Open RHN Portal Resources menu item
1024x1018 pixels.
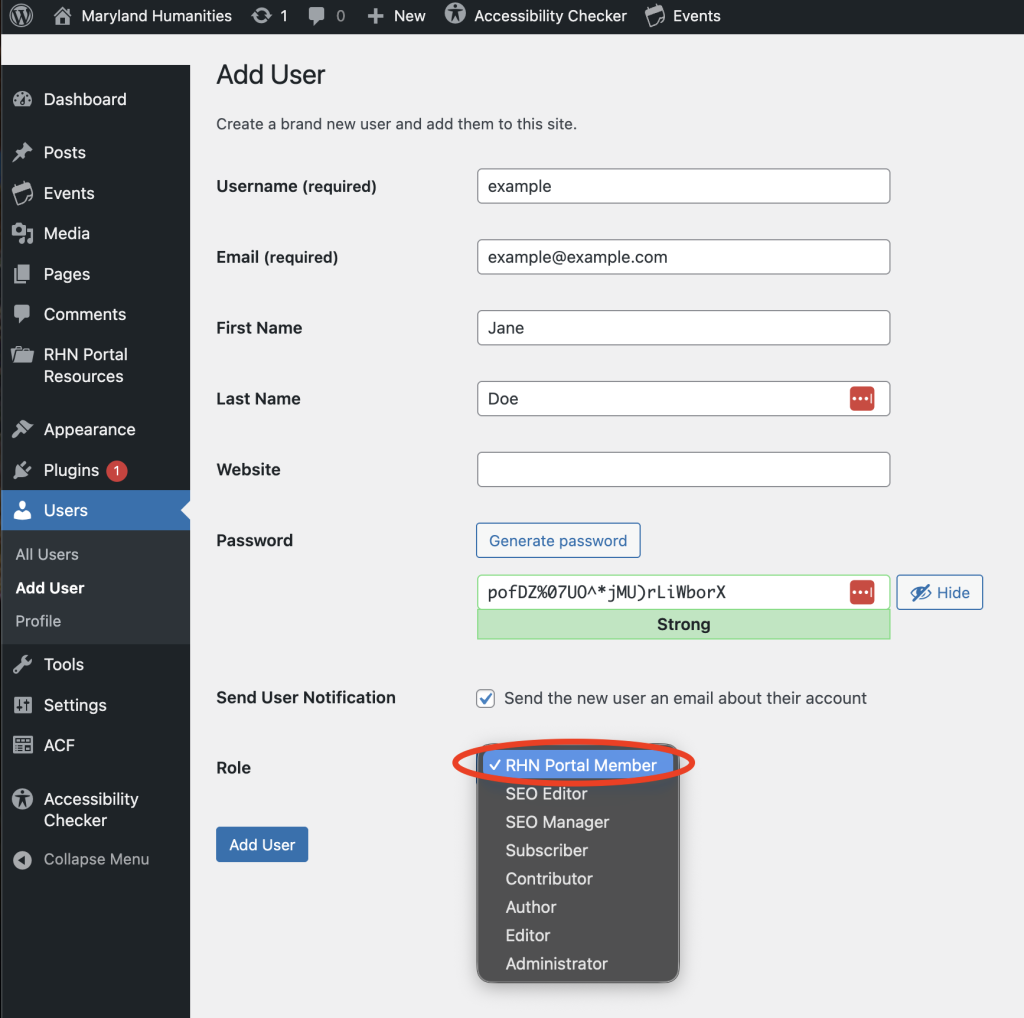click(95, 365)
